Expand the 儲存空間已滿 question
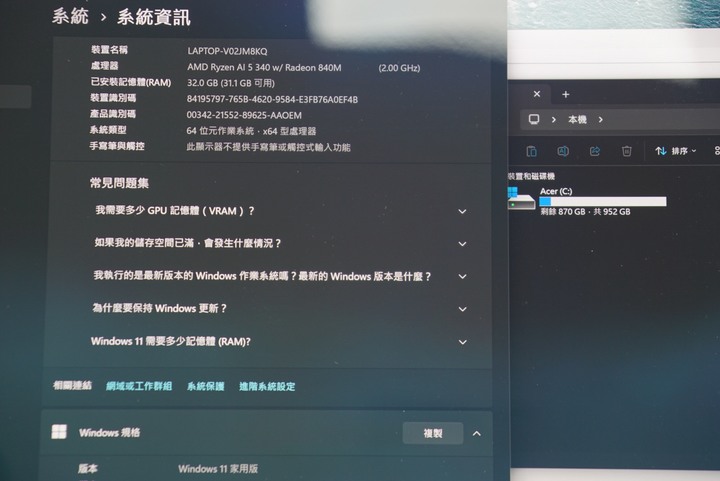The height and width of the screenshot is (481, 720). (462, 243)
